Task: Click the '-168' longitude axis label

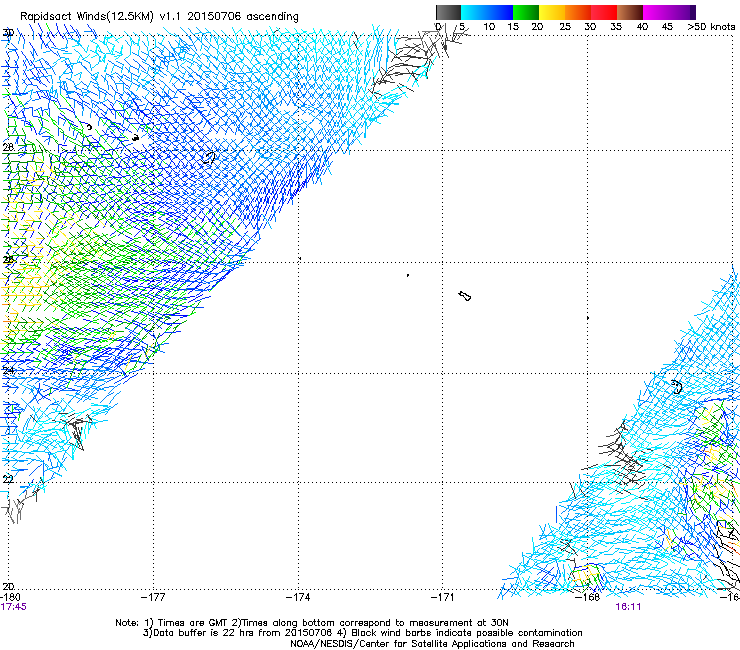Action: tap(588, 597)
